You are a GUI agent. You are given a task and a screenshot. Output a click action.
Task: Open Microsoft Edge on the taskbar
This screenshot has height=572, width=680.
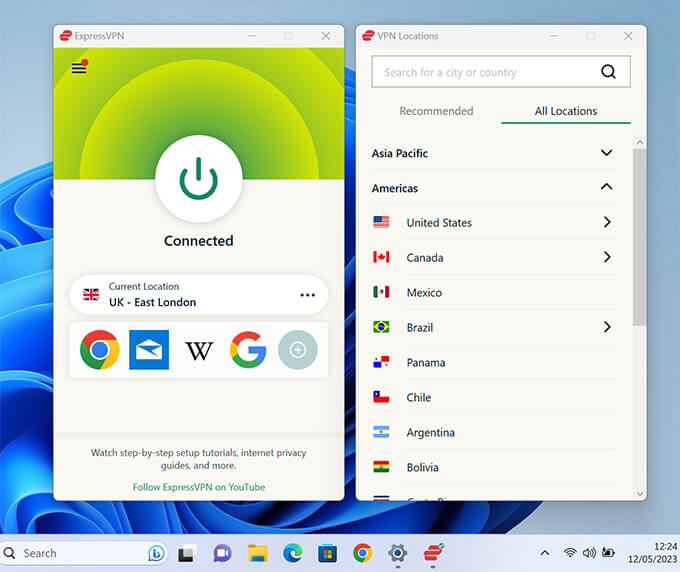pos(293,553)
